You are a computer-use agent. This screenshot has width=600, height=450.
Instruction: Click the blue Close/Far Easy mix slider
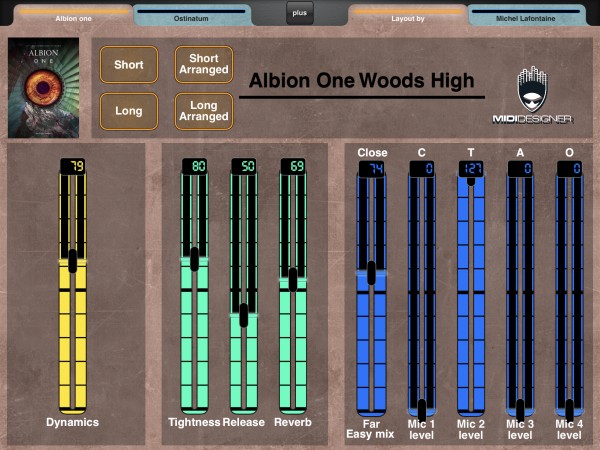pos(371,295)
